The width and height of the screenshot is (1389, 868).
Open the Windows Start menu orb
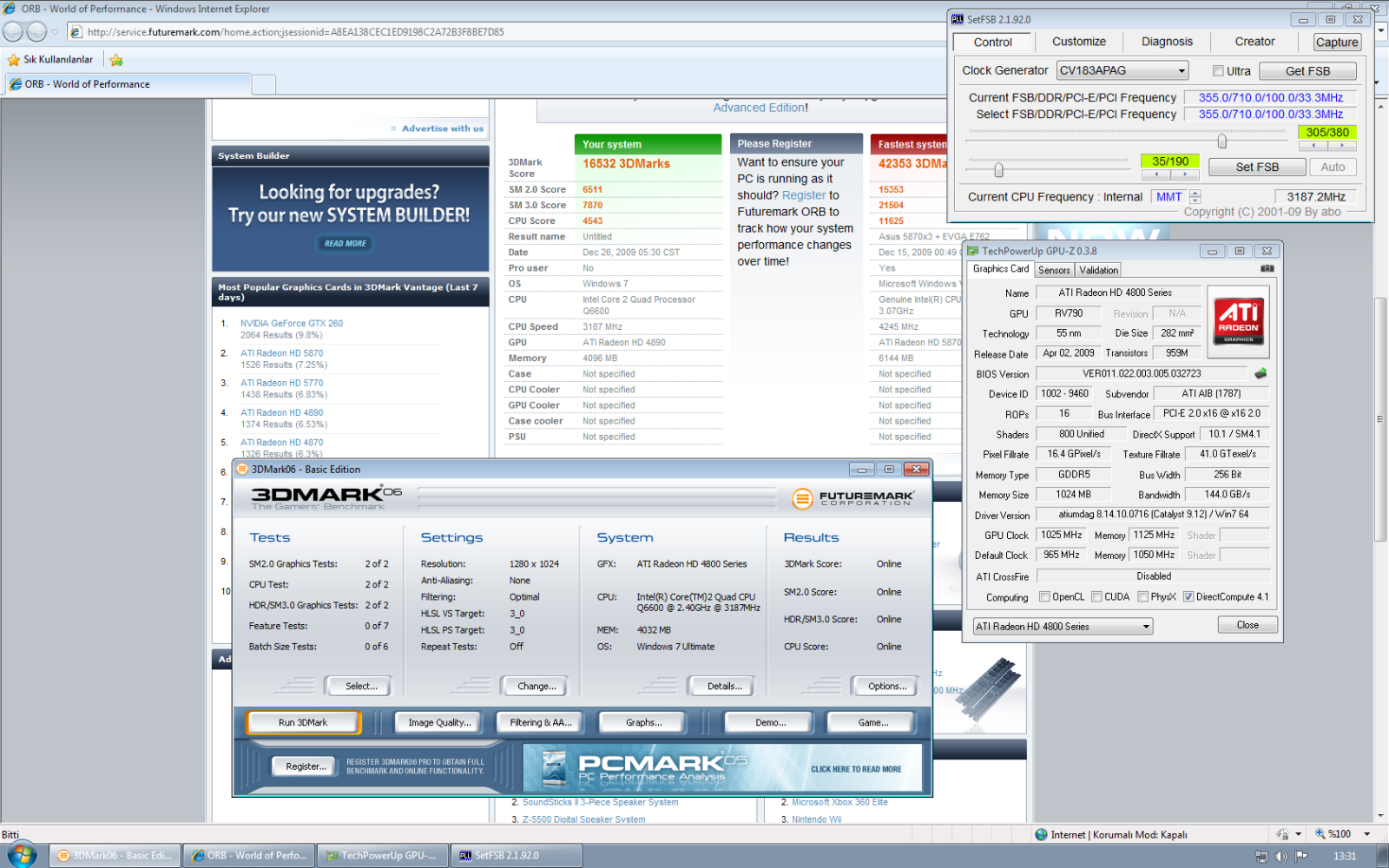[22, 855]
